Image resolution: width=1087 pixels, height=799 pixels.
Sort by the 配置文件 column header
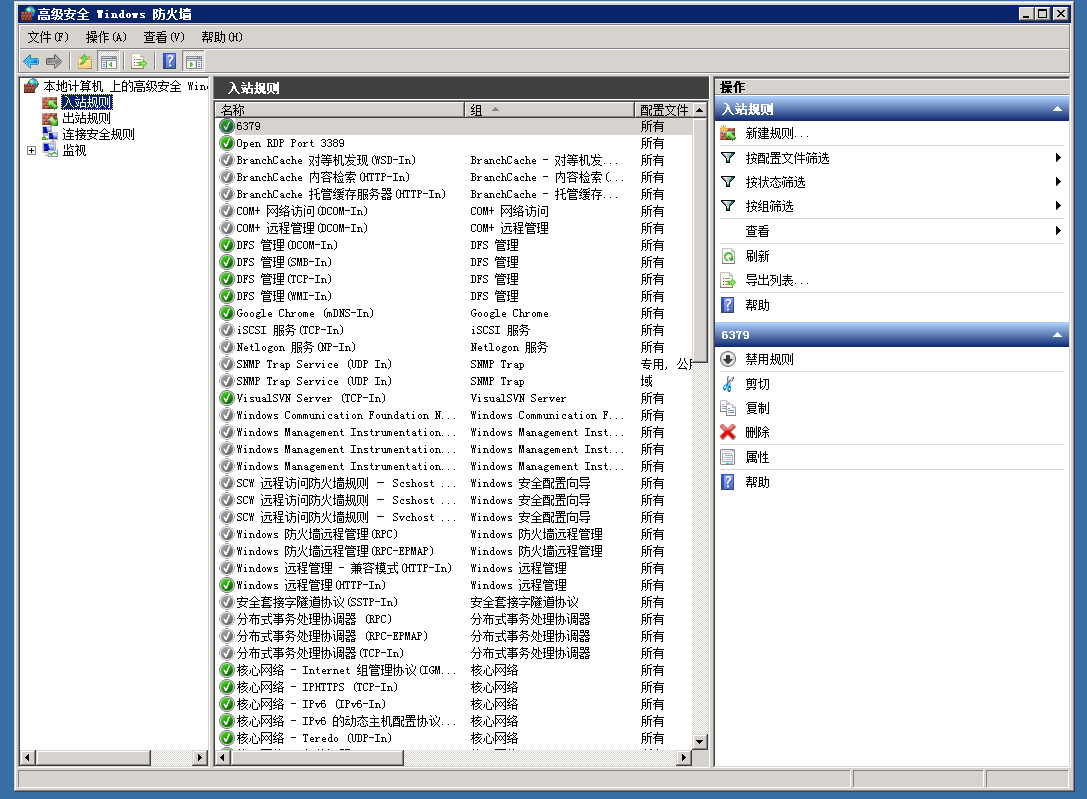pyautogui.click(x=664, y=109)
